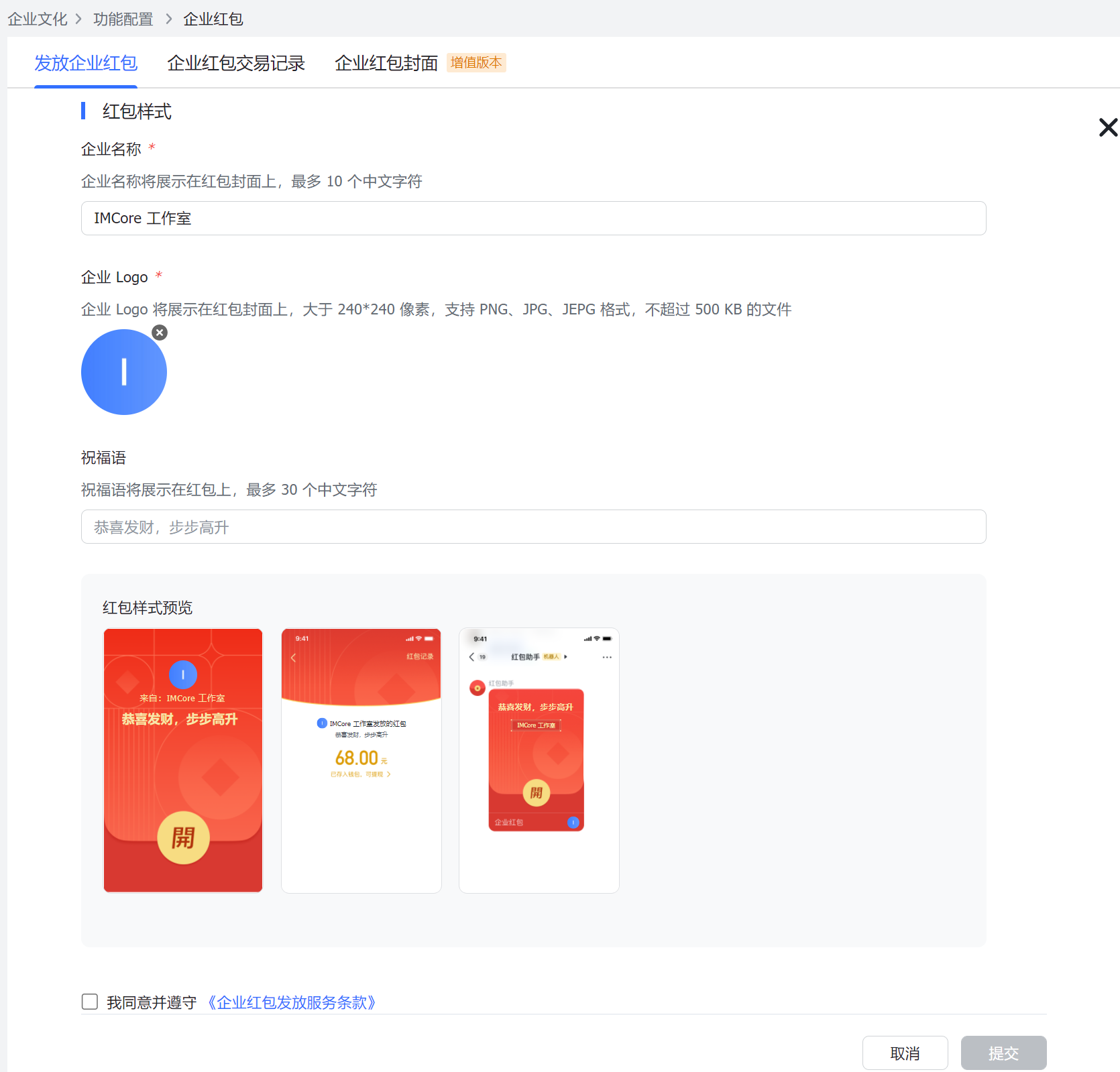Open 《企业红包发放服务条款》 link

point(292,1002)
